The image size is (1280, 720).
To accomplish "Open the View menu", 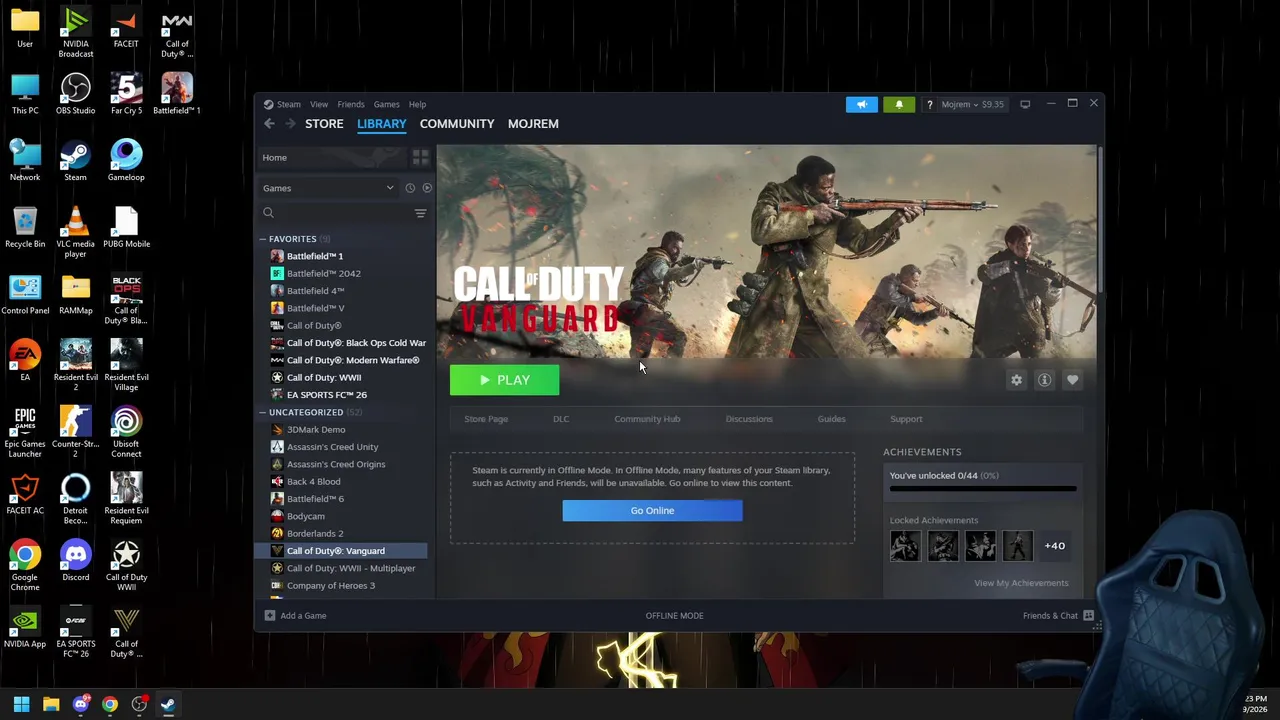I will coord(319,105).
